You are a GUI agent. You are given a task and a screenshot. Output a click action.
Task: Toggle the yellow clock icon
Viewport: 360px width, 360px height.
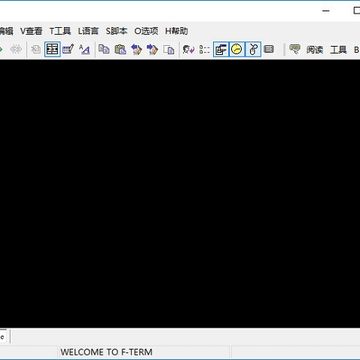(x=237, y=50)
